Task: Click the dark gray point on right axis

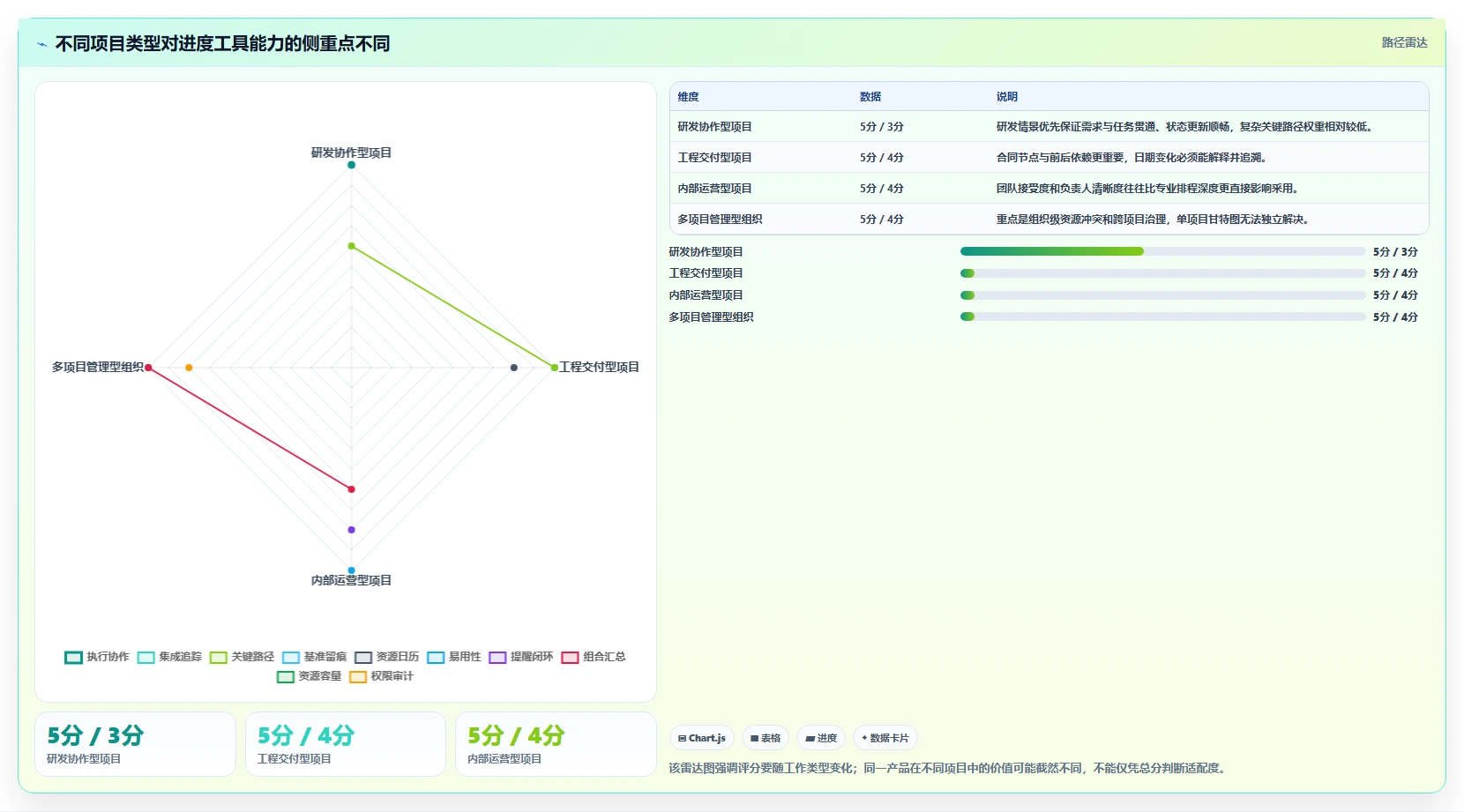Action: coord(514,368)
